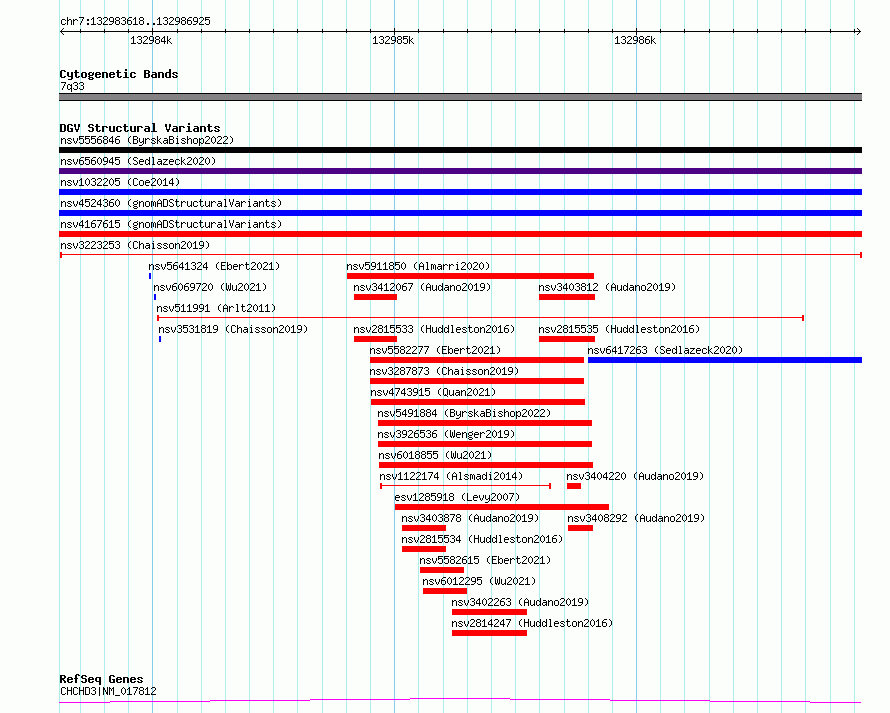890x713 pixels.
Task: Click the chr7:132983618..132986925 coordinate text
Action: tap(135, 21)
